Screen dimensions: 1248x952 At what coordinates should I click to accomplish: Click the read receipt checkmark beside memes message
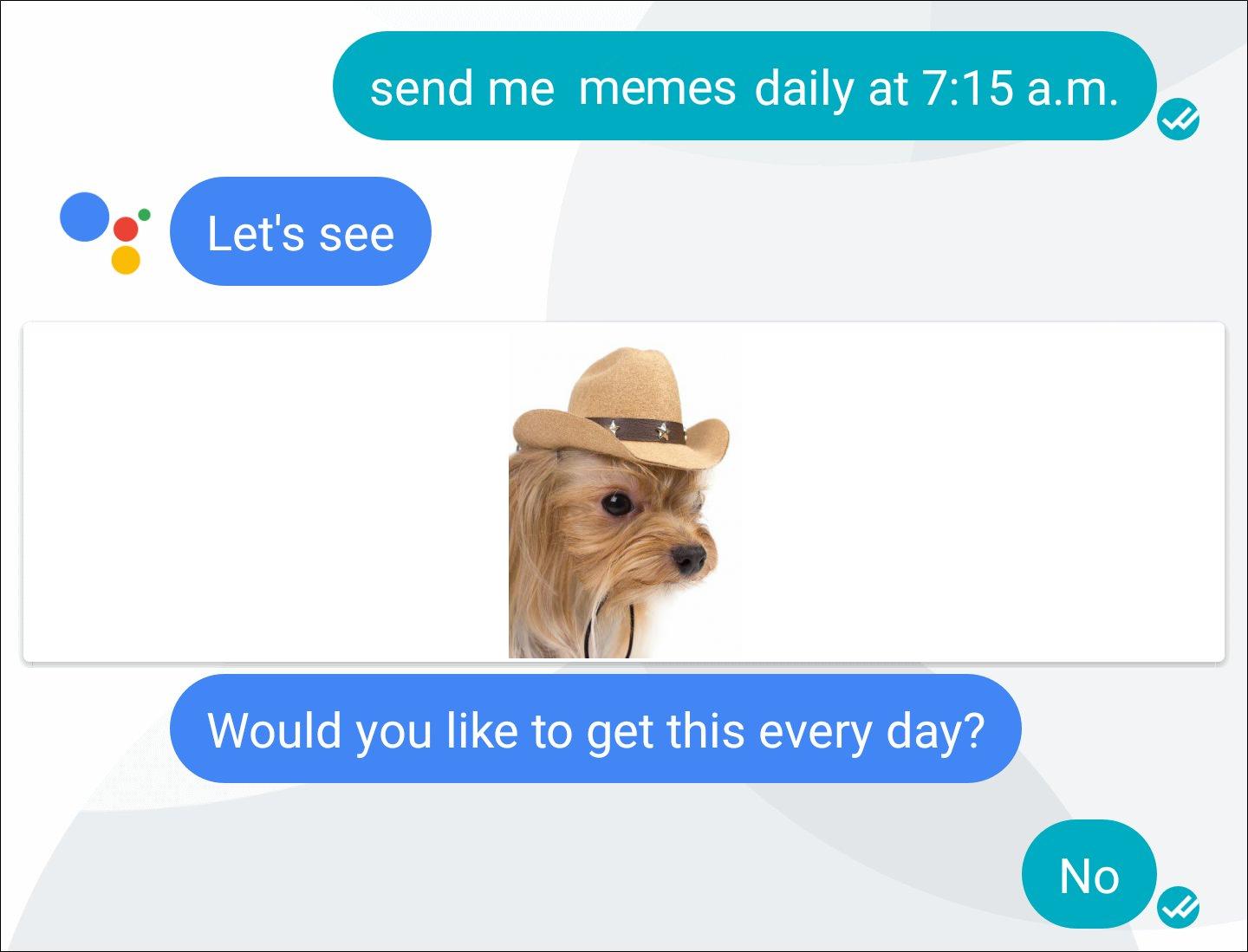tap(1179, 118)
